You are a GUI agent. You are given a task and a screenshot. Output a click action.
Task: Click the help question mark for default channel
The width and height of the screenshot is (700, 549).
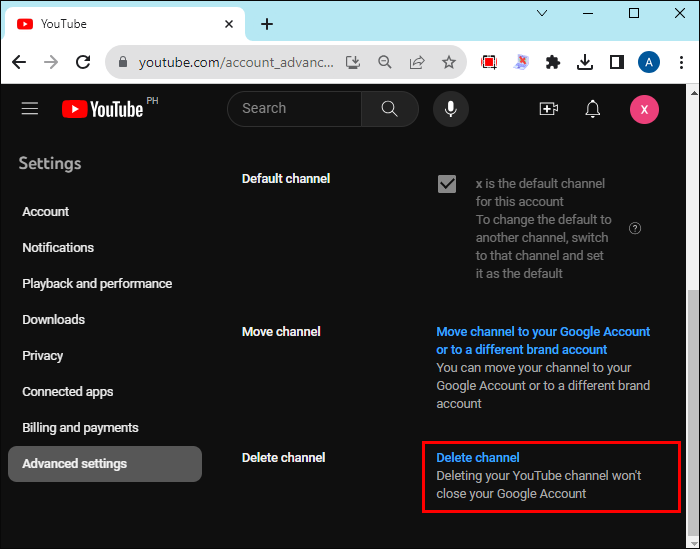[635, 229]
